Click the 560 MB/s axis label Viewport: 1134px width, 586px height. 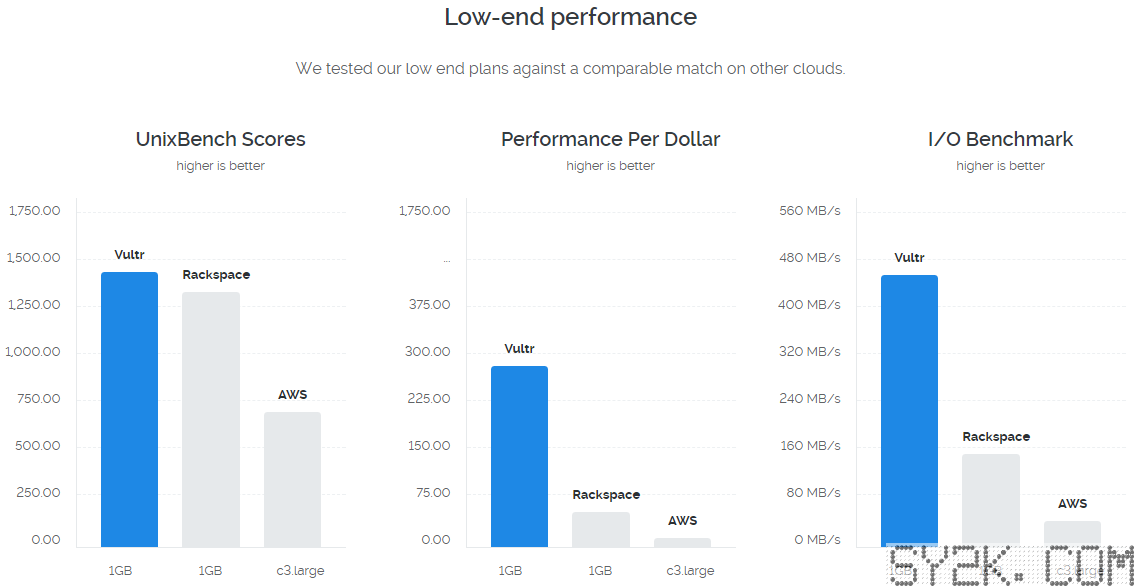click(x=809, y=211)
